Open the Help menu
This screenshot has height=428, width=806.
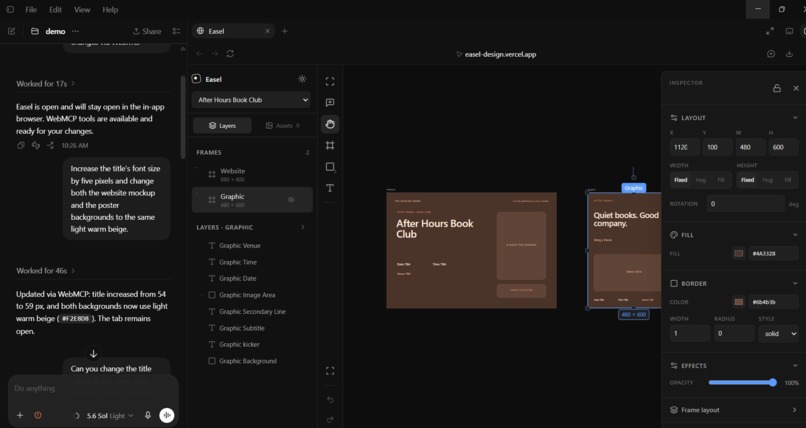point(110,10)
